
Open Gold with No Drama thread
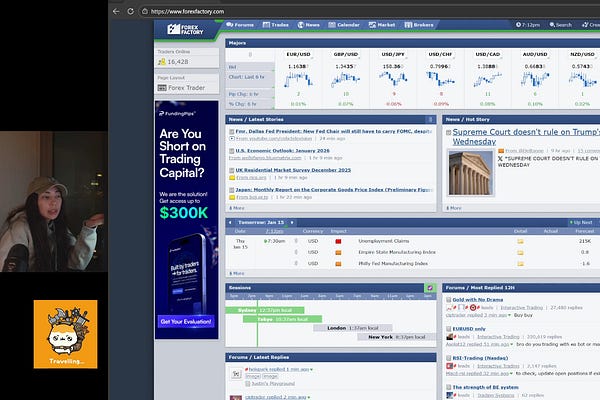pos(478,300)
